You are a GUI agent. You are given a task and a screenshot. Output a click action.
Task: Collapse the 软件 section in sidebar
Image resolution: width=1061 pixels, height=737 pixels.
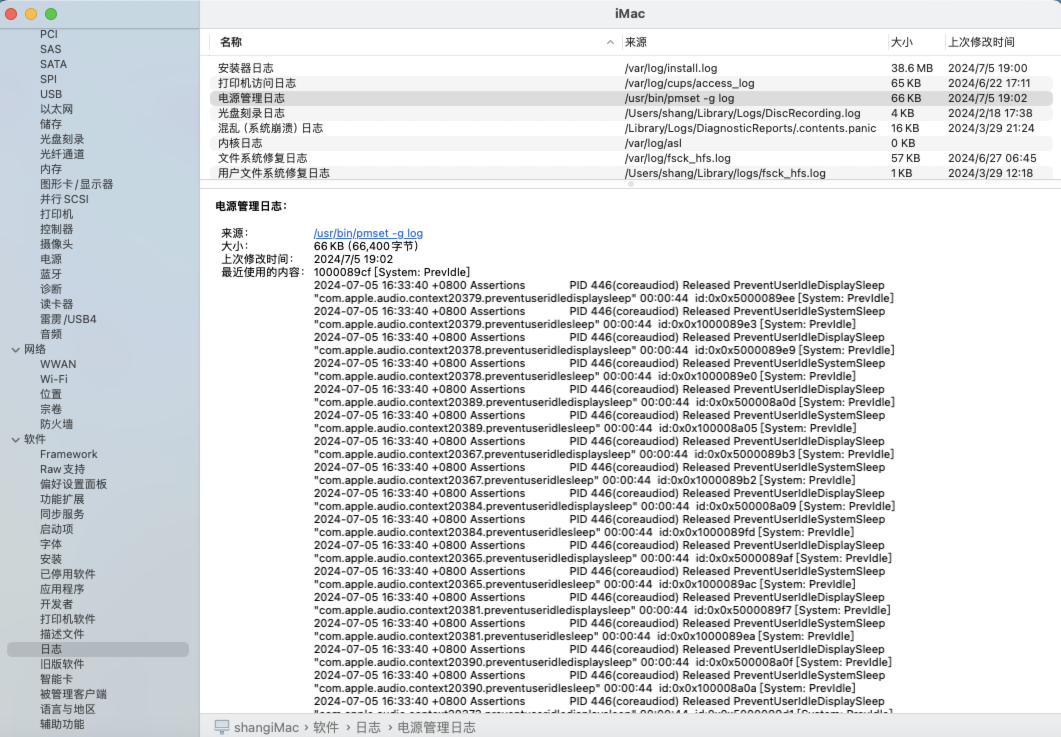15,439
